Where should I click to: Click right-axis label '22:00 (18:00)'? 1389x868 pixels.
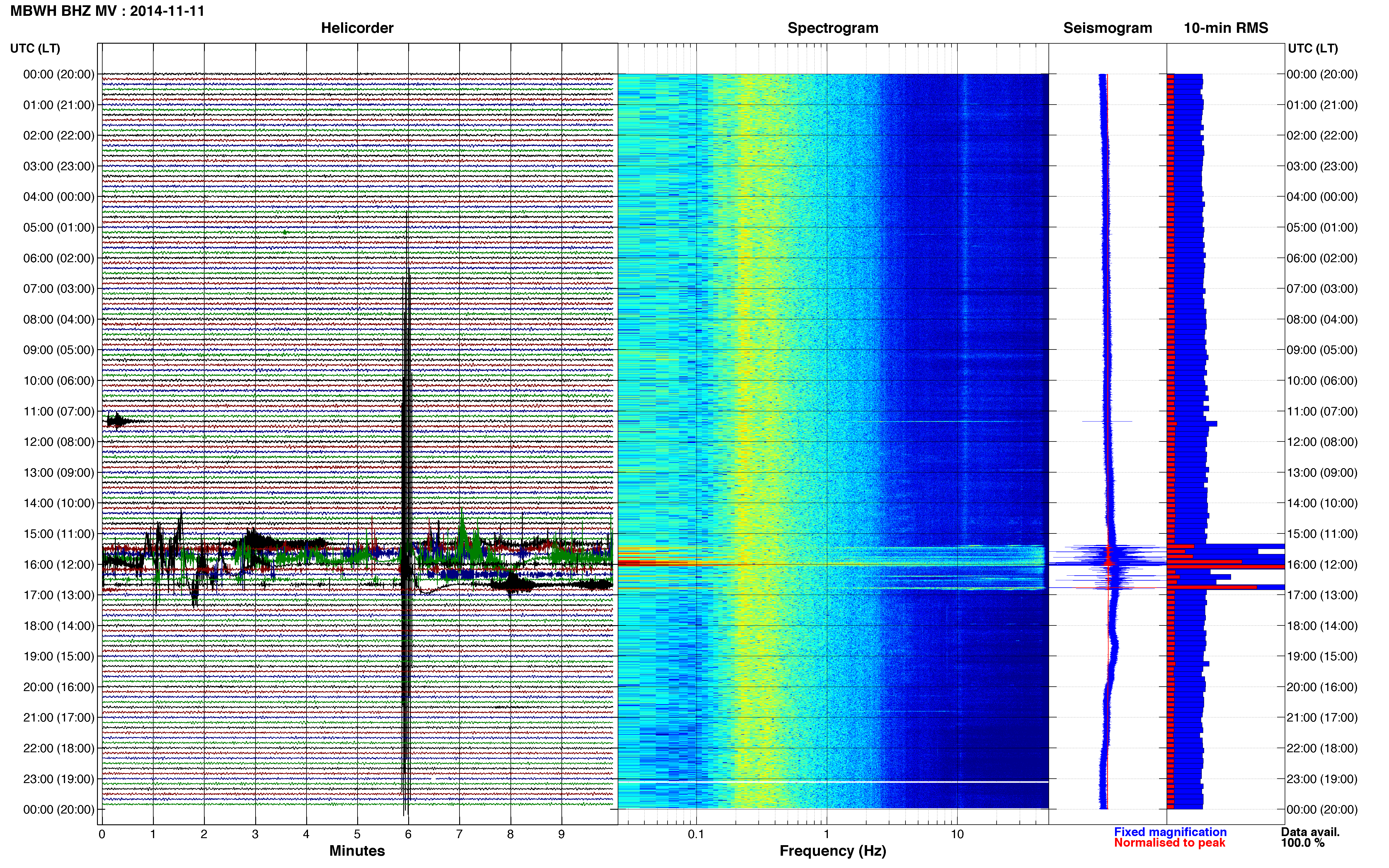pos(1322,748)
